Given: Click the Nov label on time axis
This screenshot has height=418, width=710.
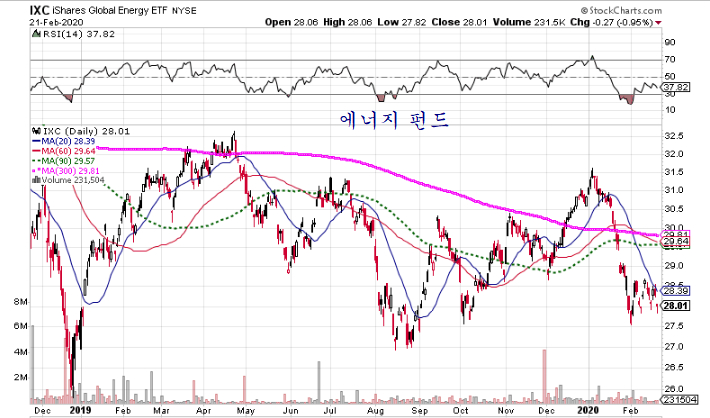Looking at the screenshot, I should tap(505, 410).
